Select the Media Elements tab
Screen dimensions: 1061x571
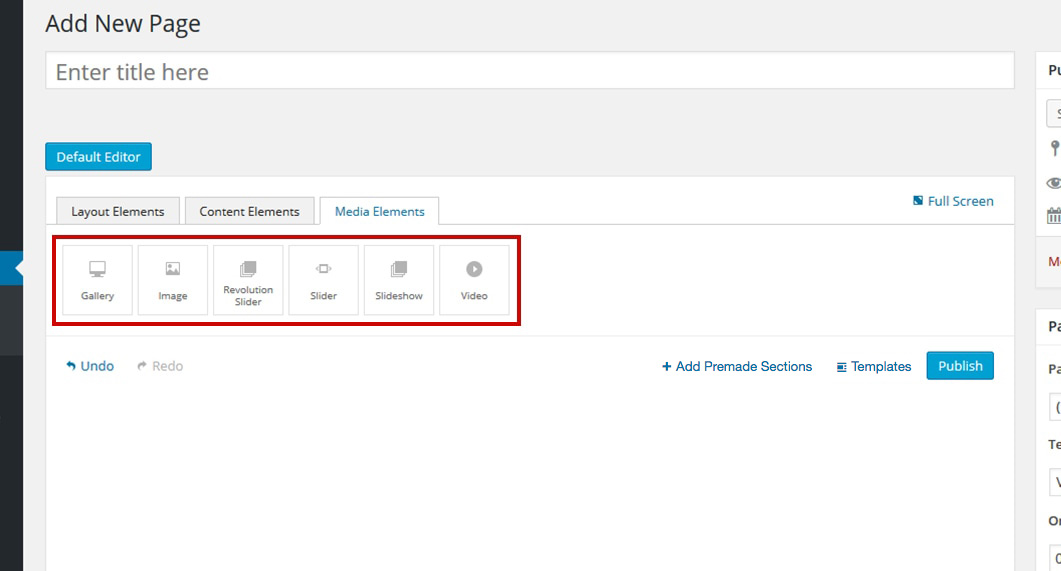[x=379, y=212]
